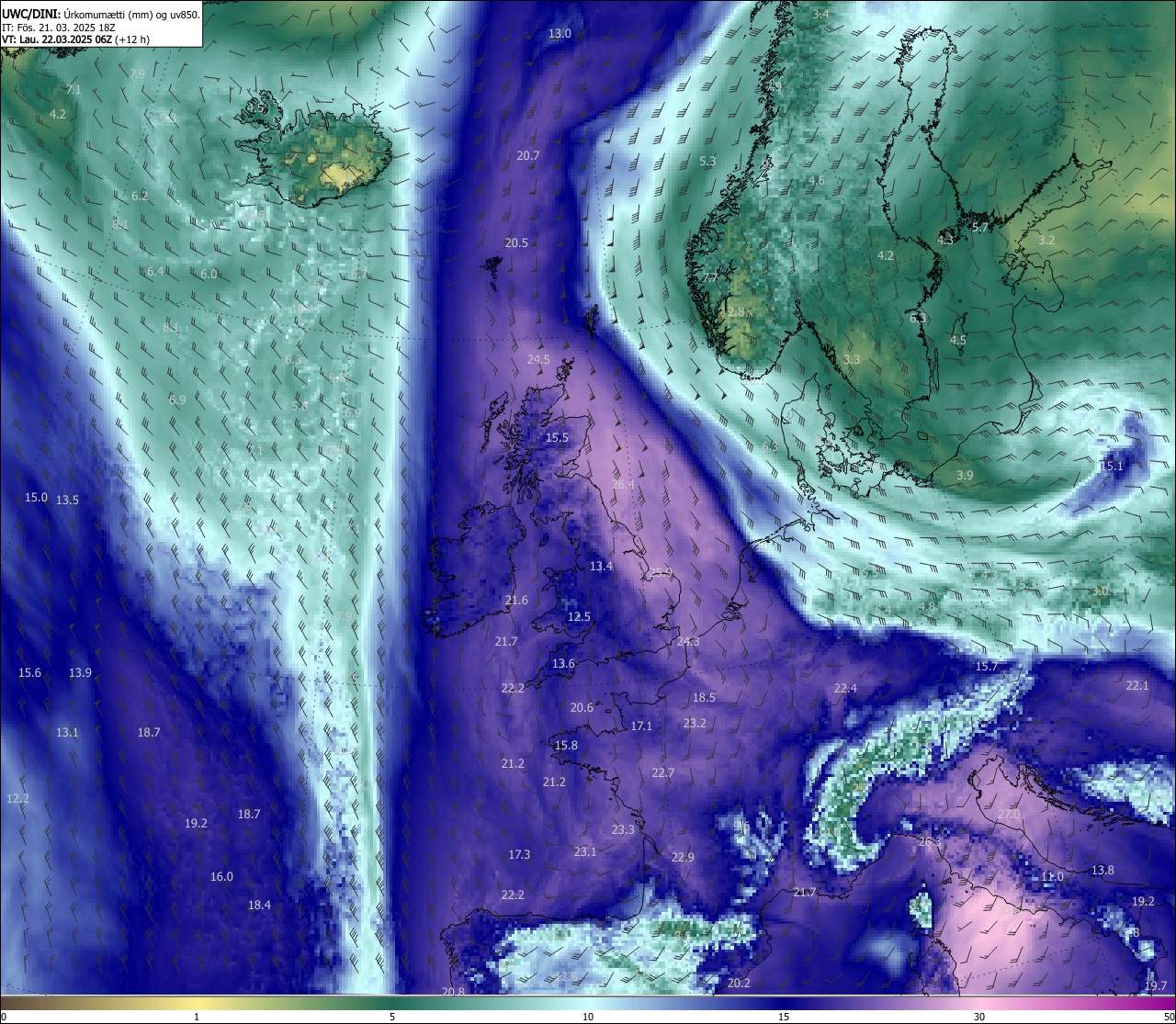Click the 18.4 value in the Atlantic
This screenshot has width=1176, height=1024.
click(259, 905)
